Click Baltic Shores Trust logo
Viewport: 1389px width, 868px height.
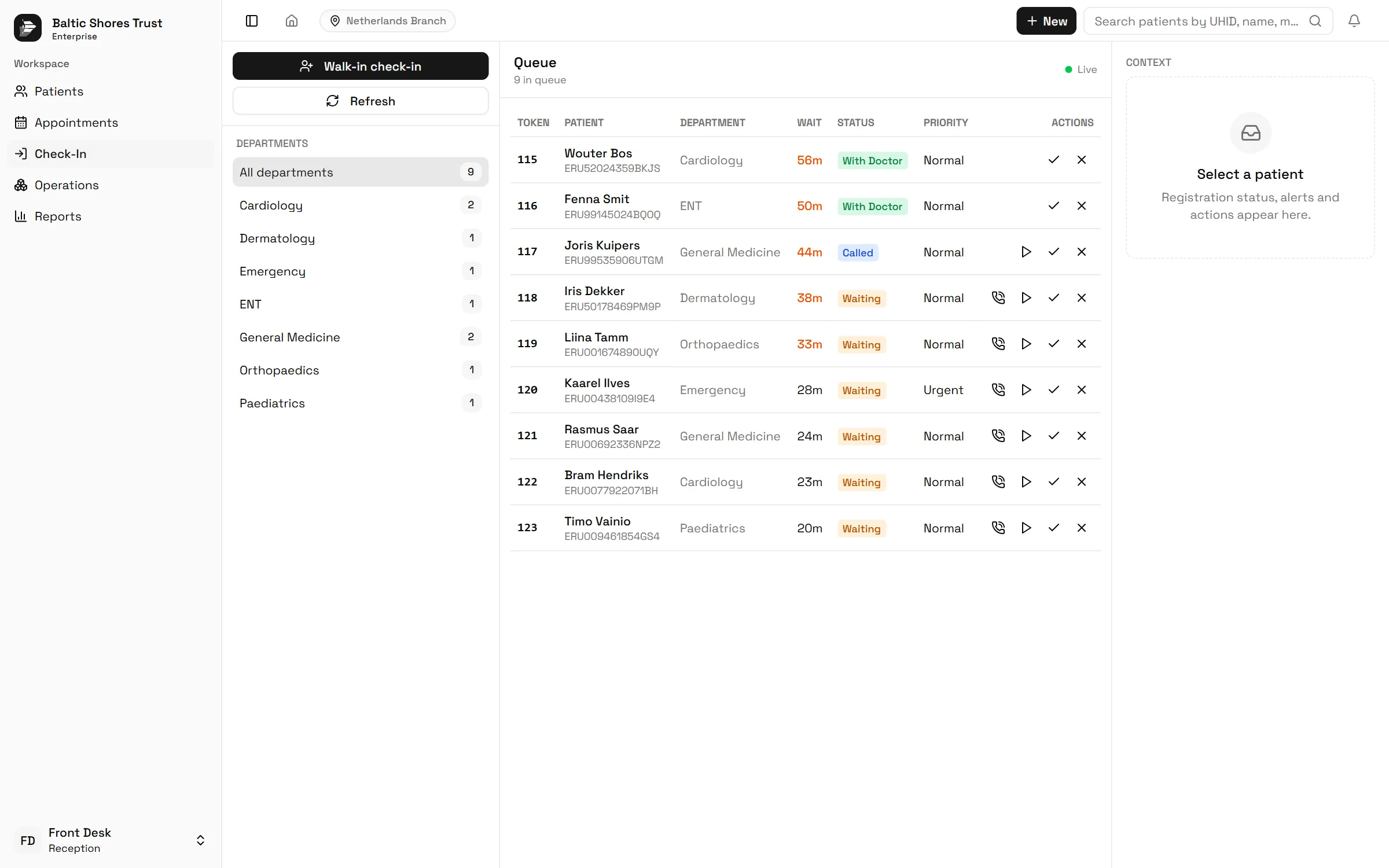pos(28,28)
